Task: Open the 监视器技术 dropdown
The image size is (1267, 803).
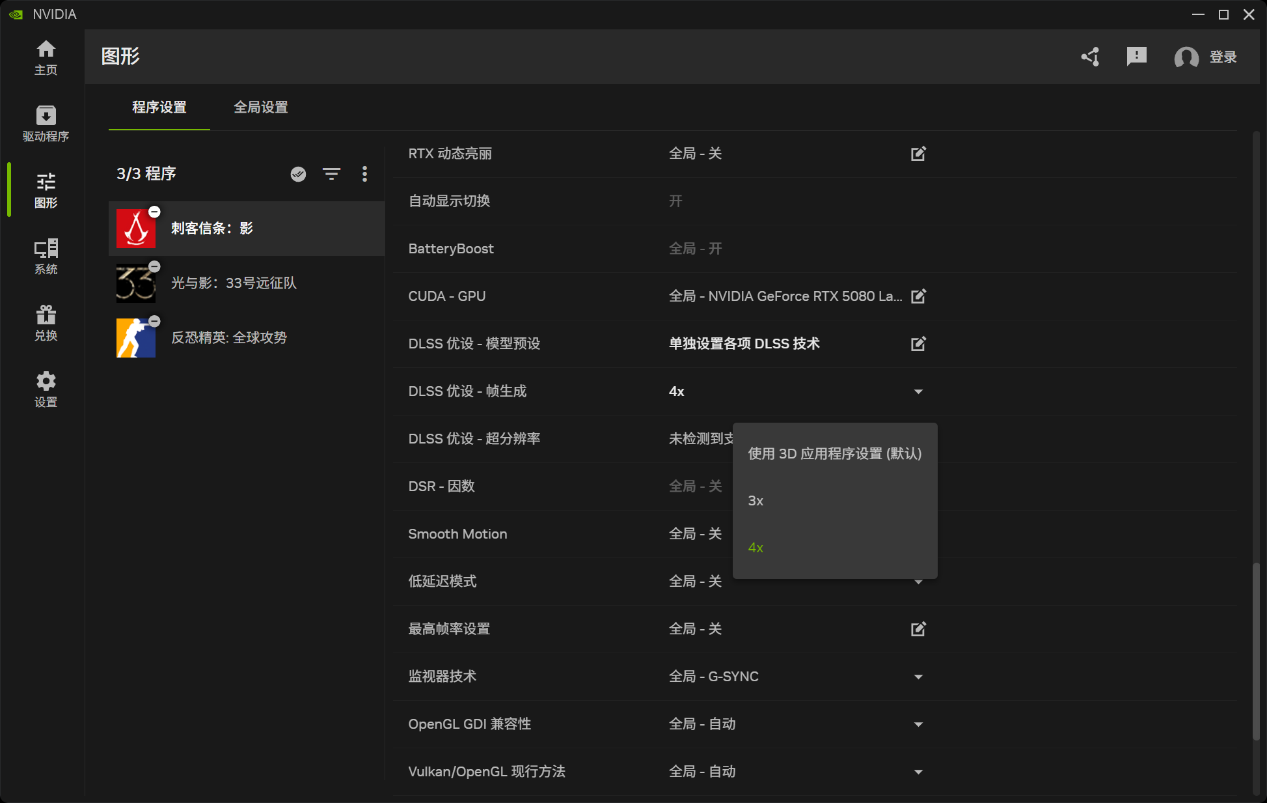Action: (918, 676)
